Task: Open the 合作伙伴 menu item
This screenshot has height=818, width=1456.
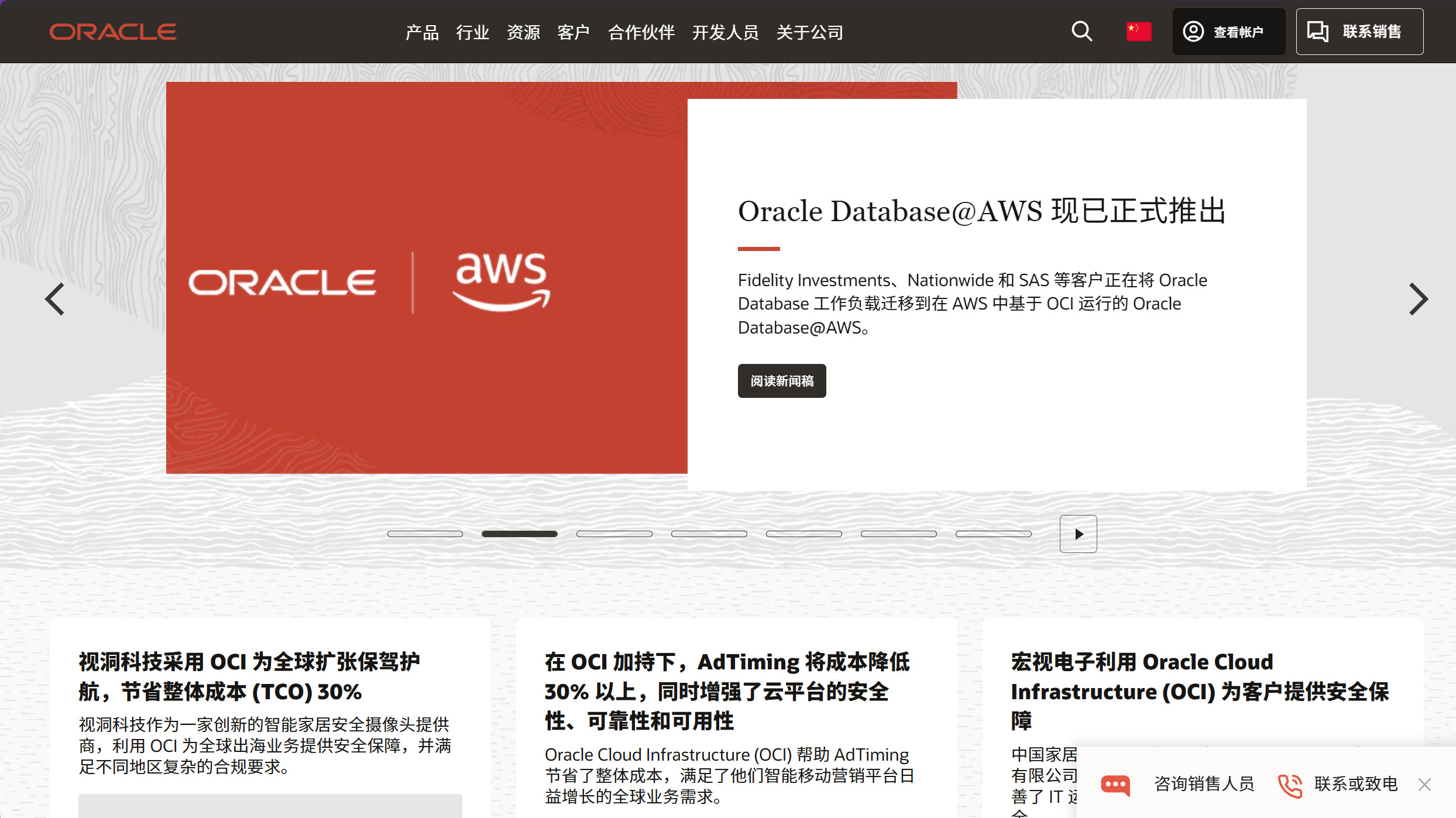Action: click(x=641, y=32)
